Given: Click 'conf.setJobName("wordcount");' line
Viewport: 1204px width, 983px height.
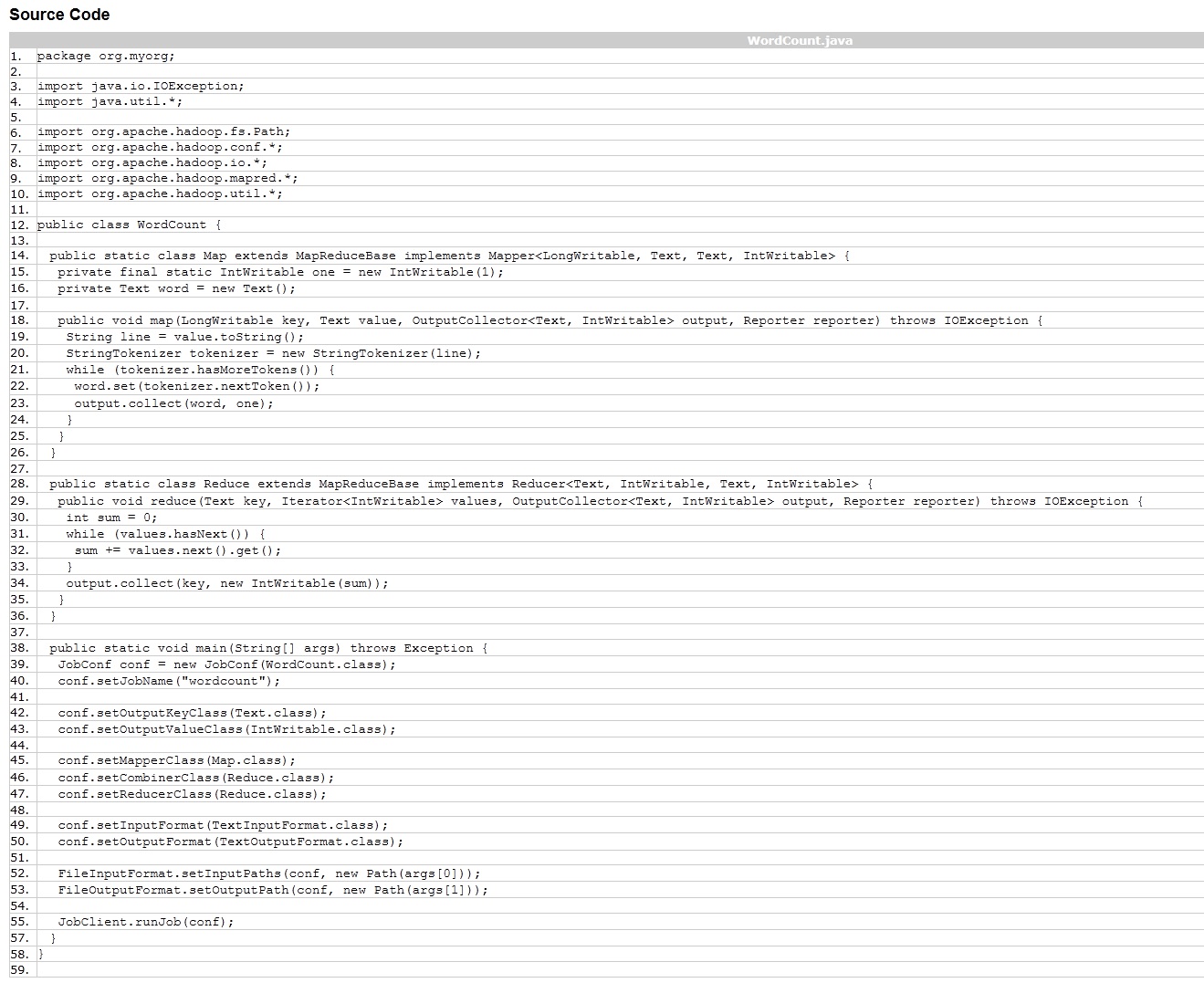Looking at the screenshot, I should 169,681.
